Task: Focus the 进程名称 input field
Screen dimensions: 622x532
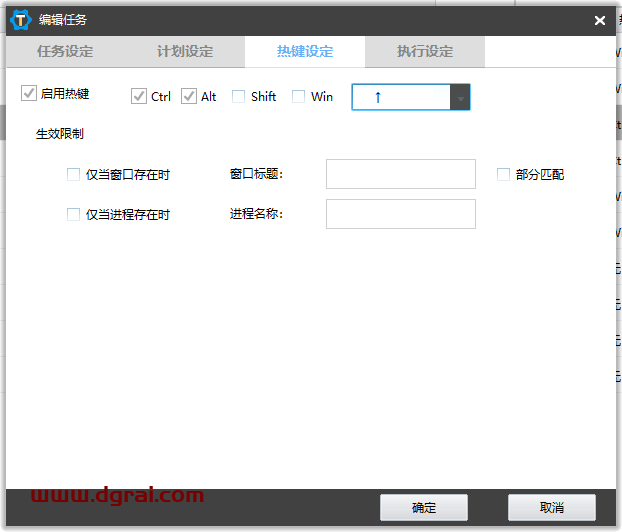Action: tap(401, 214)
